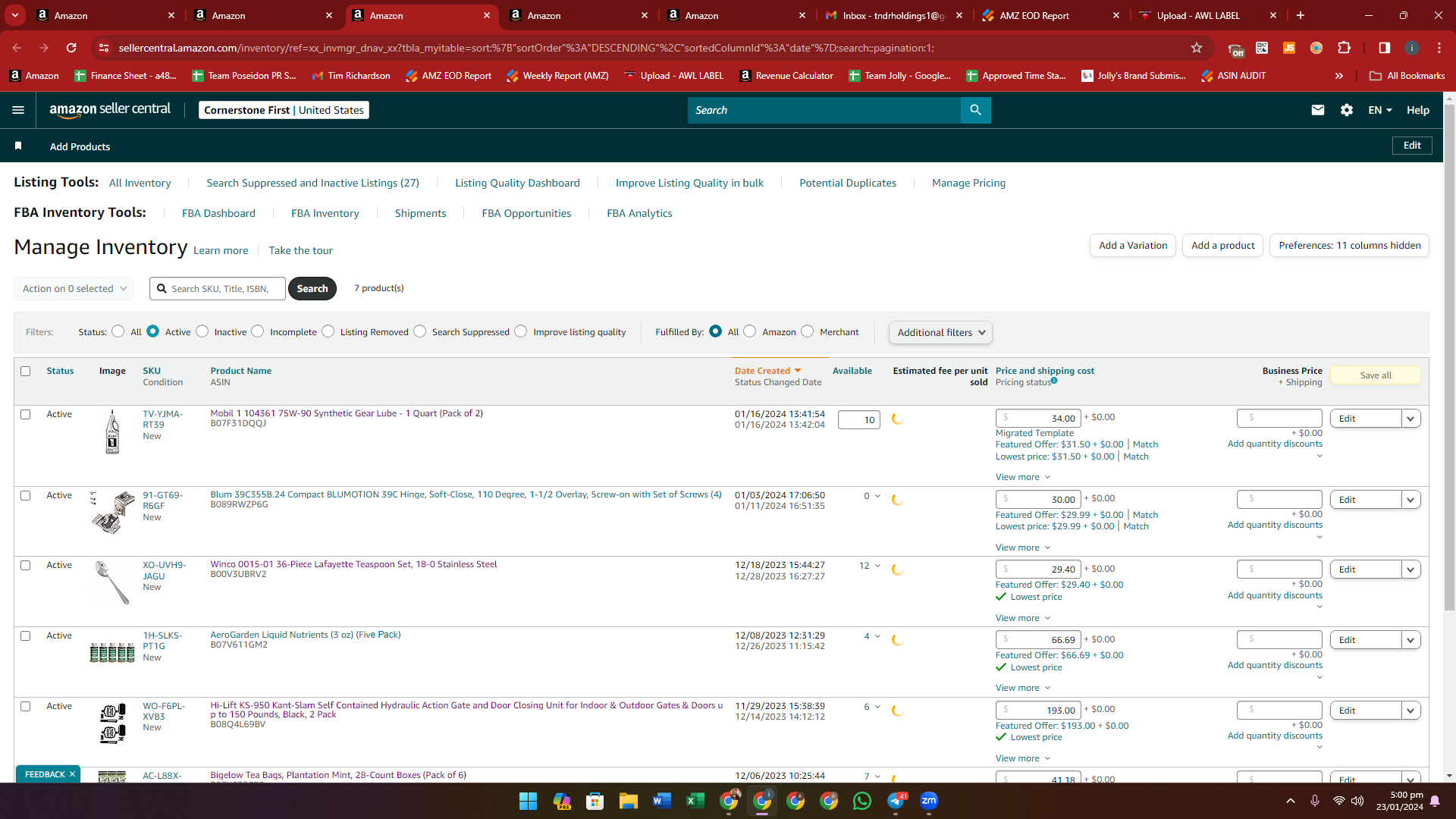Screen dimensions: 1456x819
Task: Open the Action on 0 selected dropdown
Action: (x=74, y=289)
